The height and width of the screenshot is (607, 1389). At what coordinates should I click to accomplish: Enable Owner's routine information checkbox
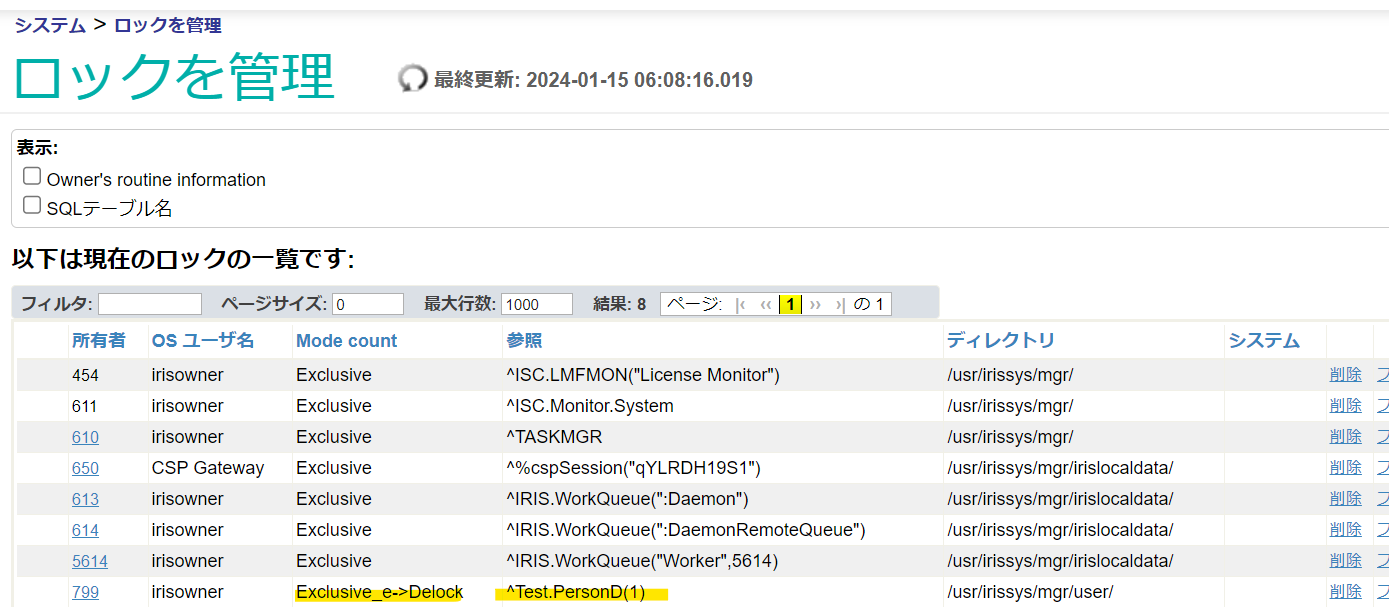click(x=32, y=177)
